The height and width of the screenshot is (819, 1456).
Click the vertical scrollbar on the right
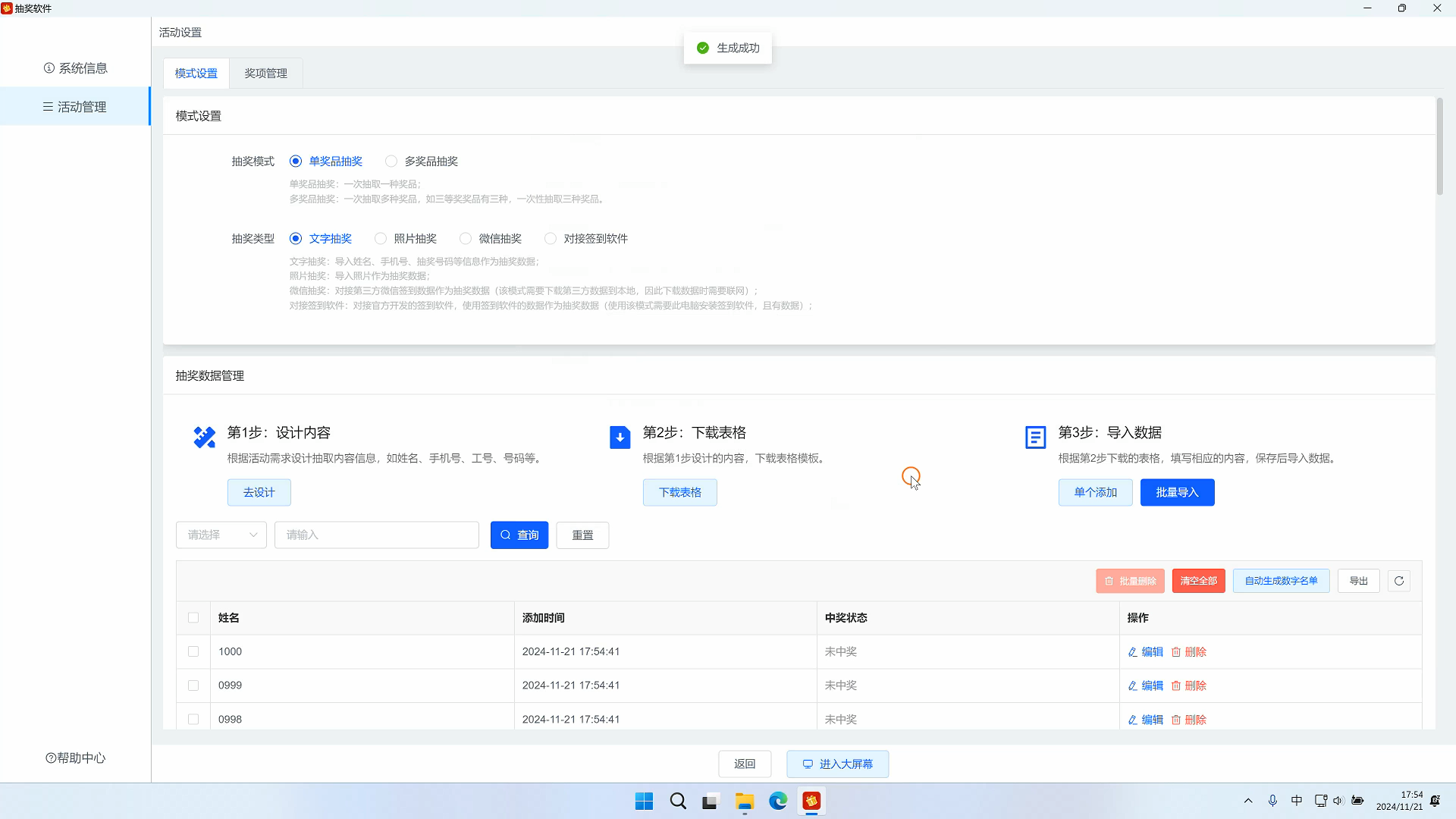[1439, 148]
